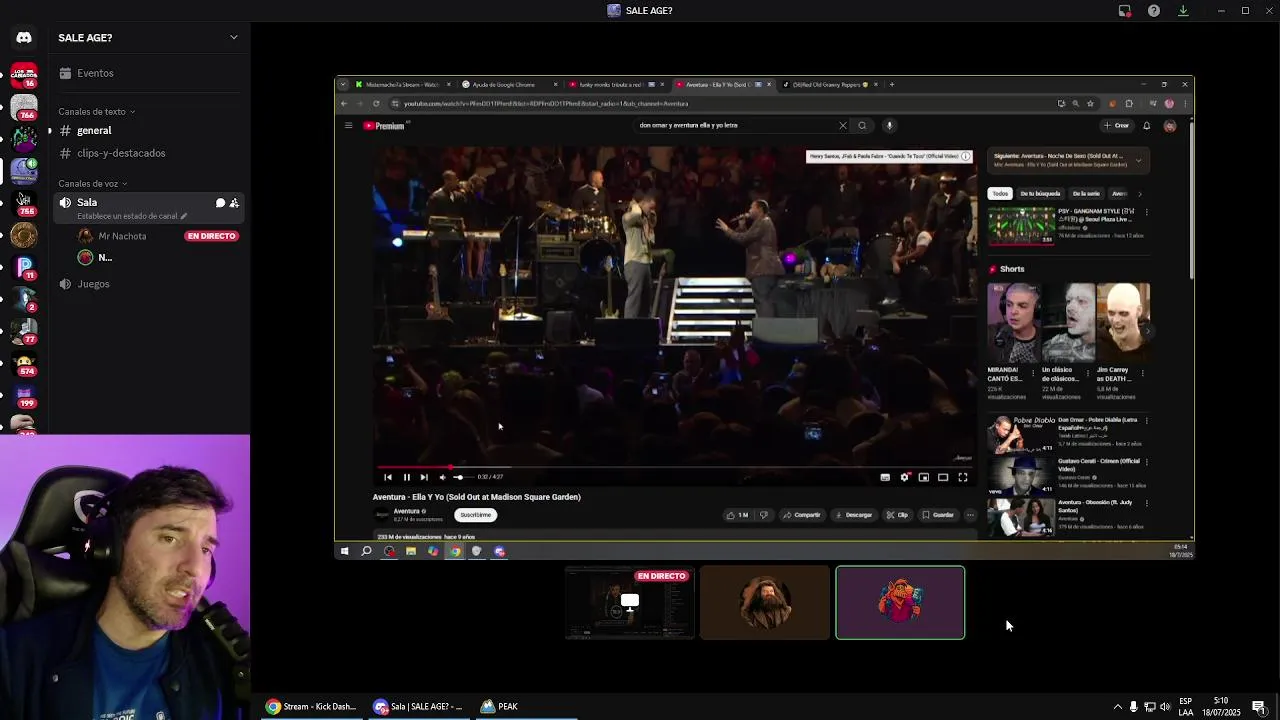
Task: Open settings gear in streamed YouTube player
Action: [x=905, y=477]
